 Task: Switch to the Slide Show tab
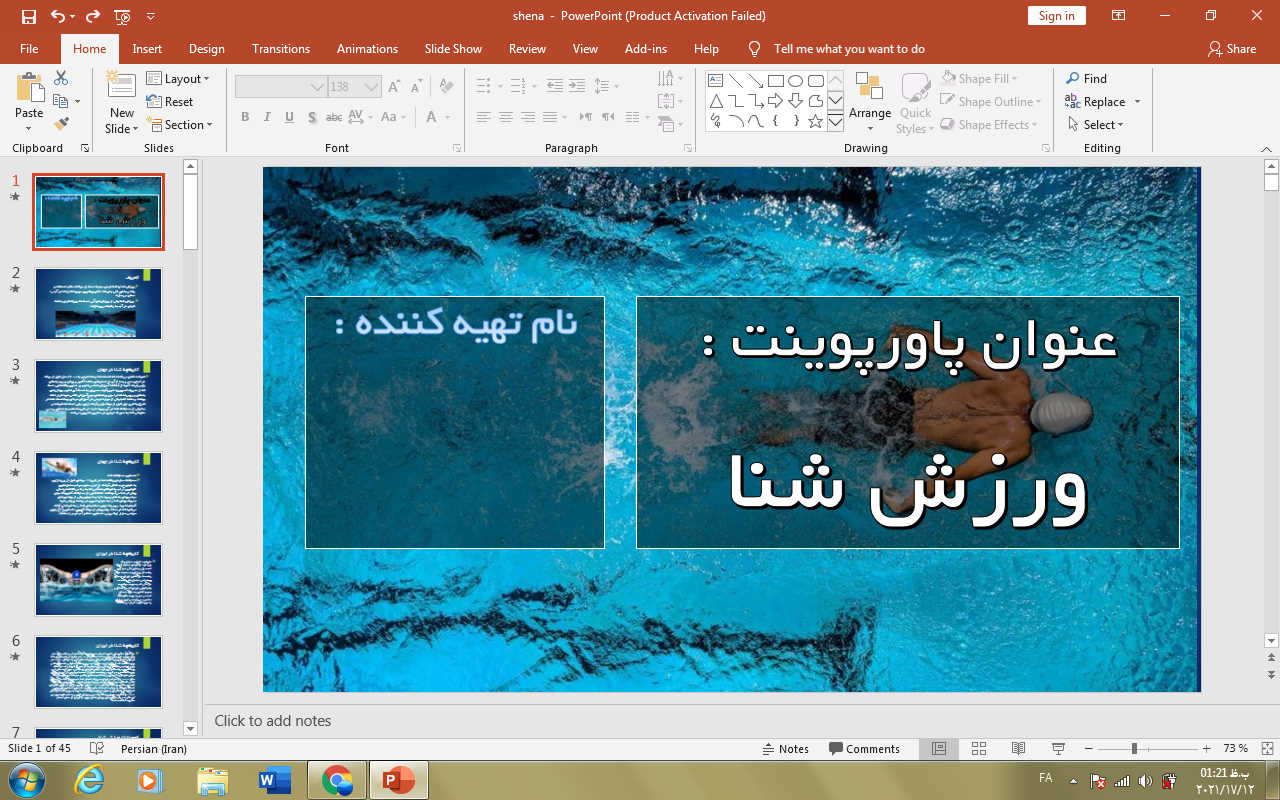click(453, 49)
